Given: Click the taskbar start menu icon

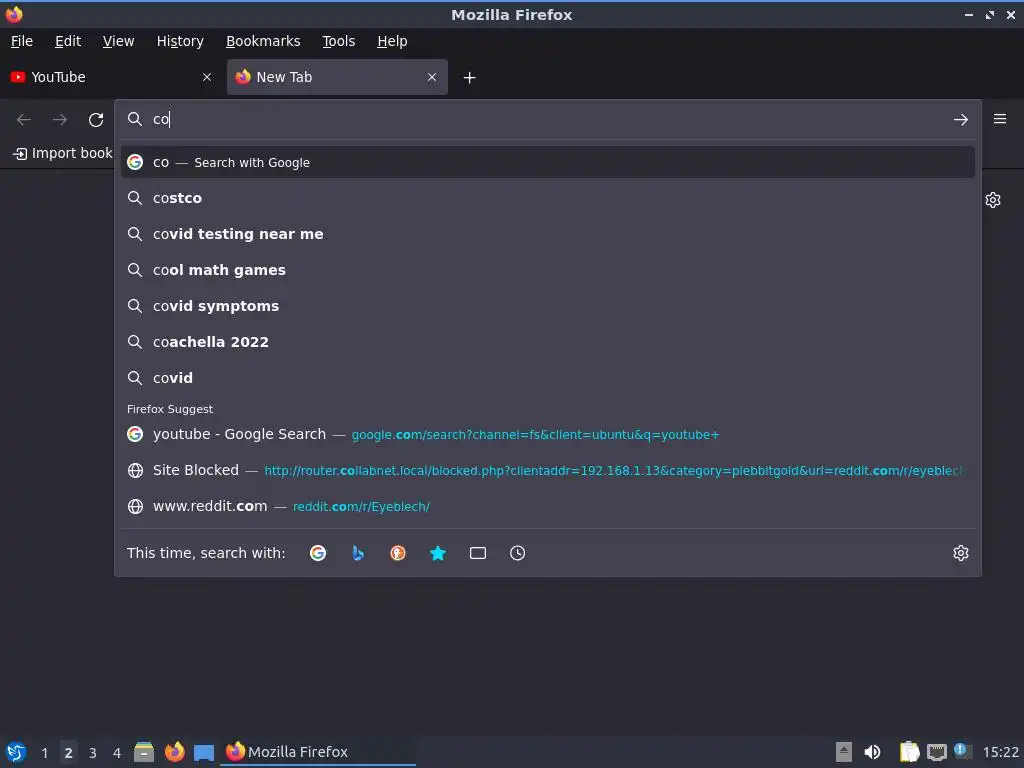Looking at the screenshot, I should pos(16,752).
